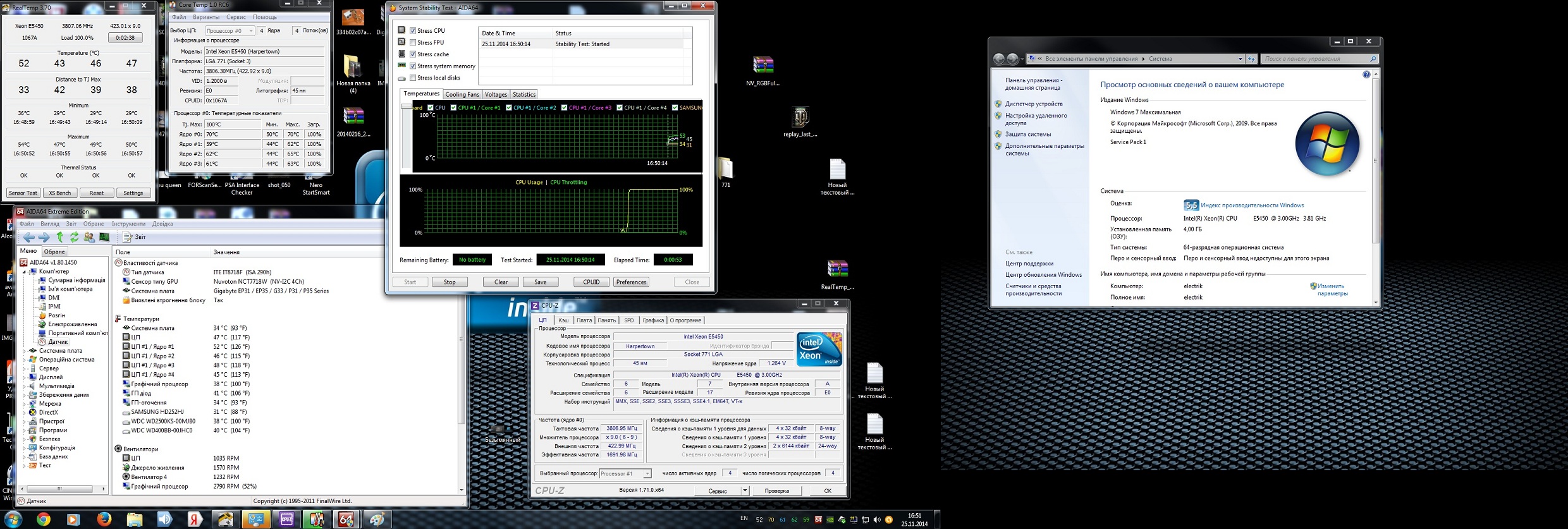Open Firefox from the taskbar

point(104,520)
